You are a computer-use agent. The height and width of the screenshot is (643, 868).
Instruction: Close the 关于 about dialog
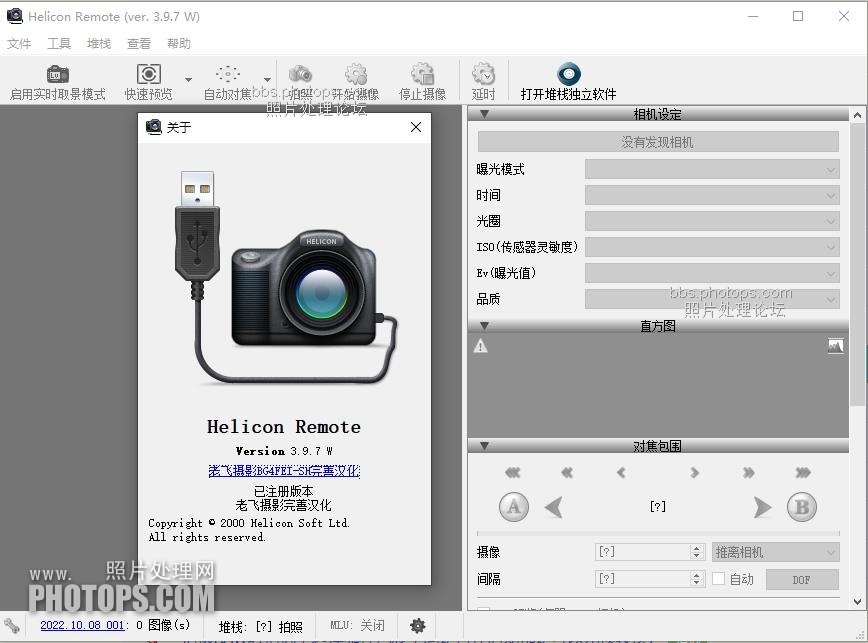point(416,127)
